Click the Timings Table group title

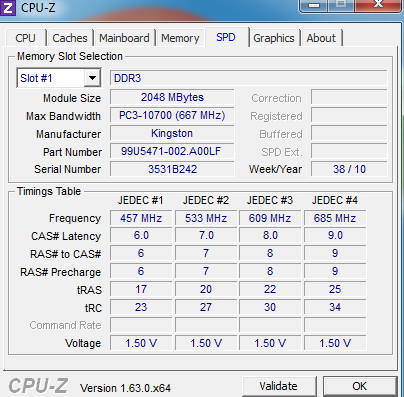(49, 191)
